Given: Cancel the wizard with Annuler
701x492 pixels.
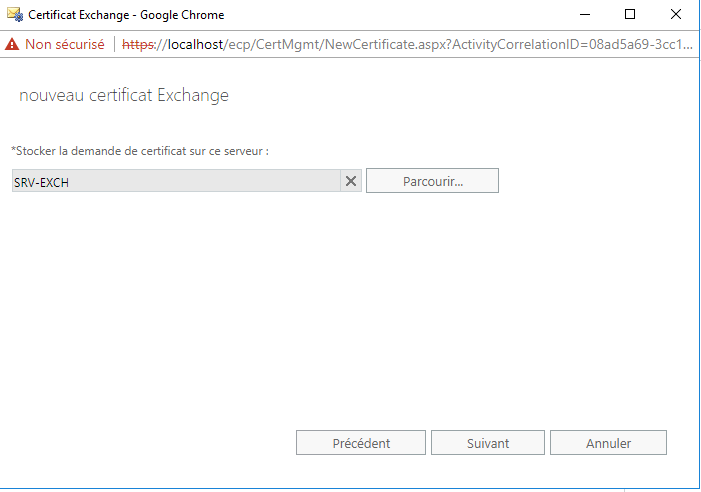Looking at the screenshot, I should (x=608, y=443).
